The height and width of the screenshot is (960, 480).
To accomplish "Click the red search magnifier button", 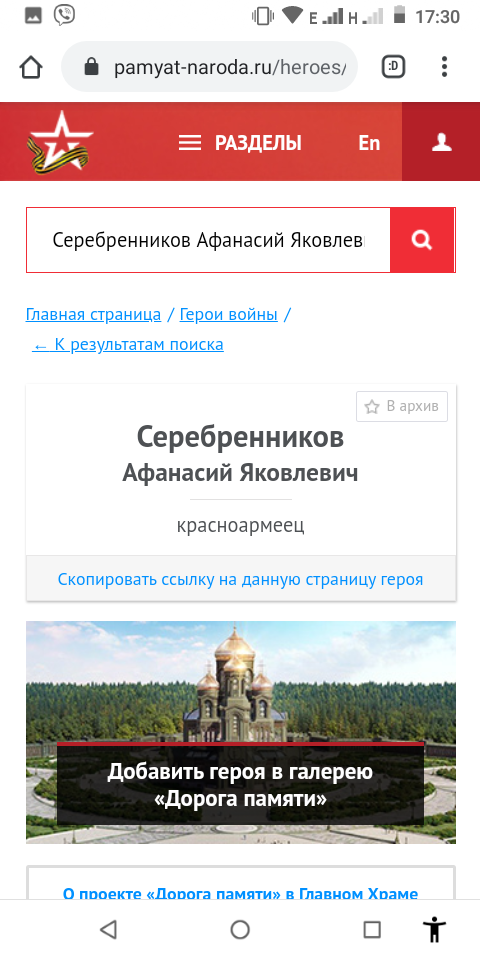I will 422,240.
